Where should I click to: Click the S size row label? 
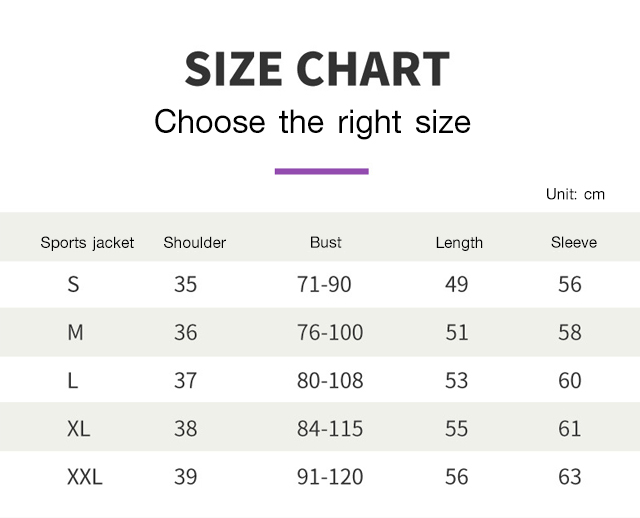(73, 284)
